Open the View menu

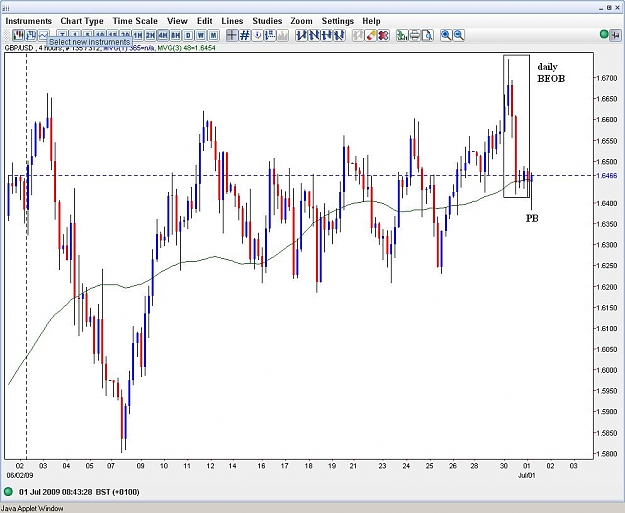(x=177, y=21)
